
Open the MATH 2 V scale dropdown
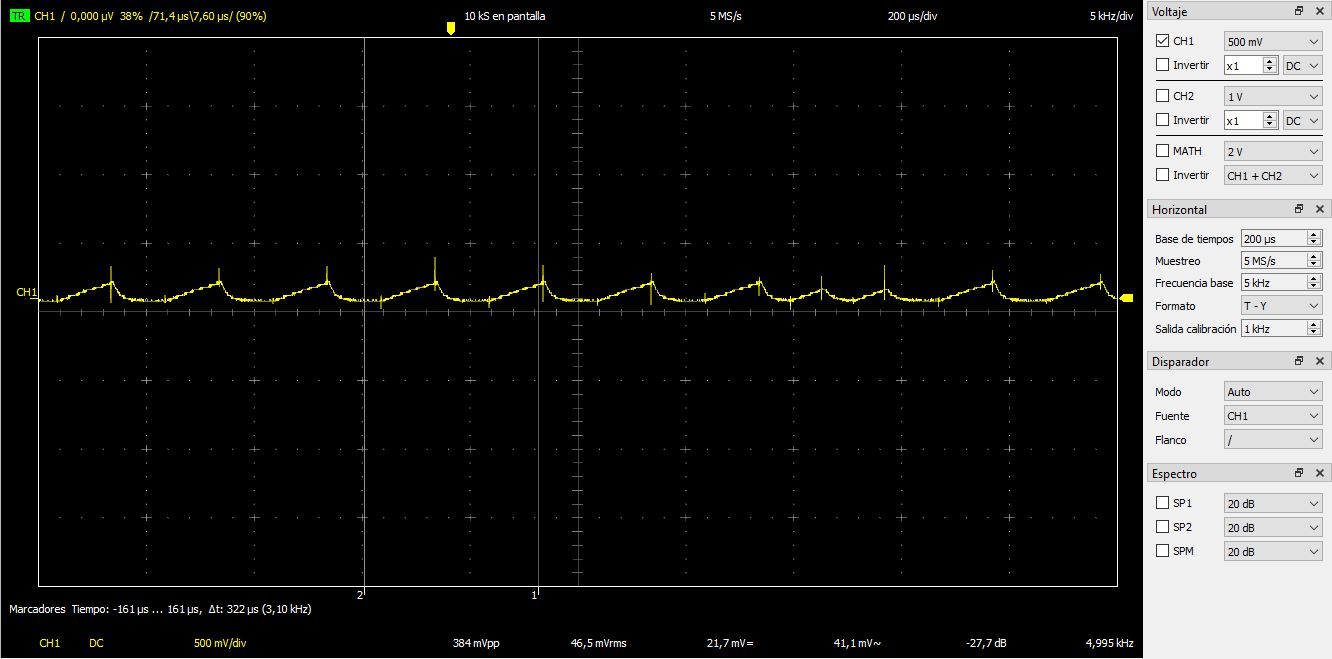coord(1273,152)
